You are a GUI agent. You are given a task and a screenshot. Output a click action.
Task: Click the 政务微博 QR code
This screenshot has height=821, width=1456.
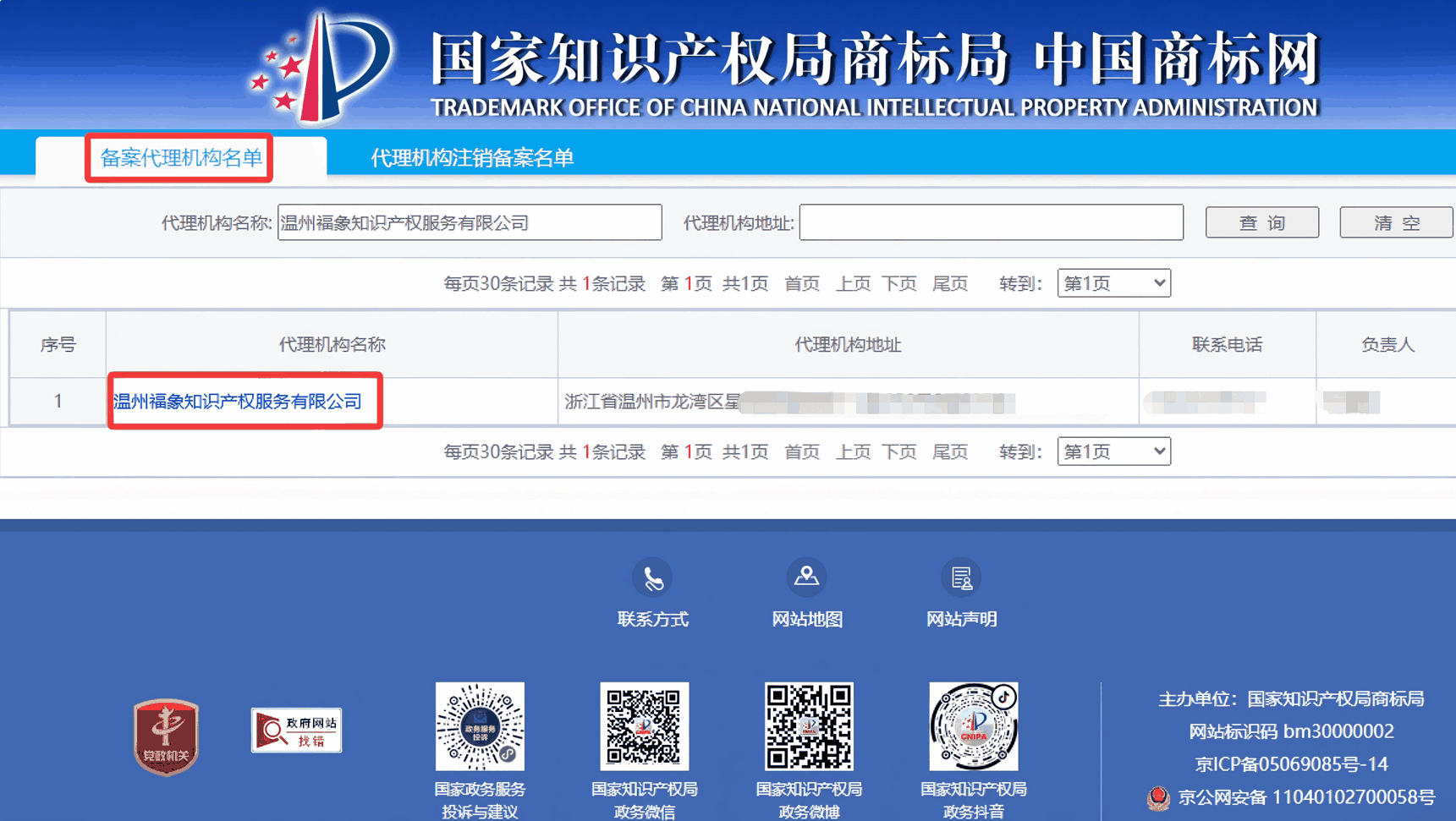tap(809, 726)
